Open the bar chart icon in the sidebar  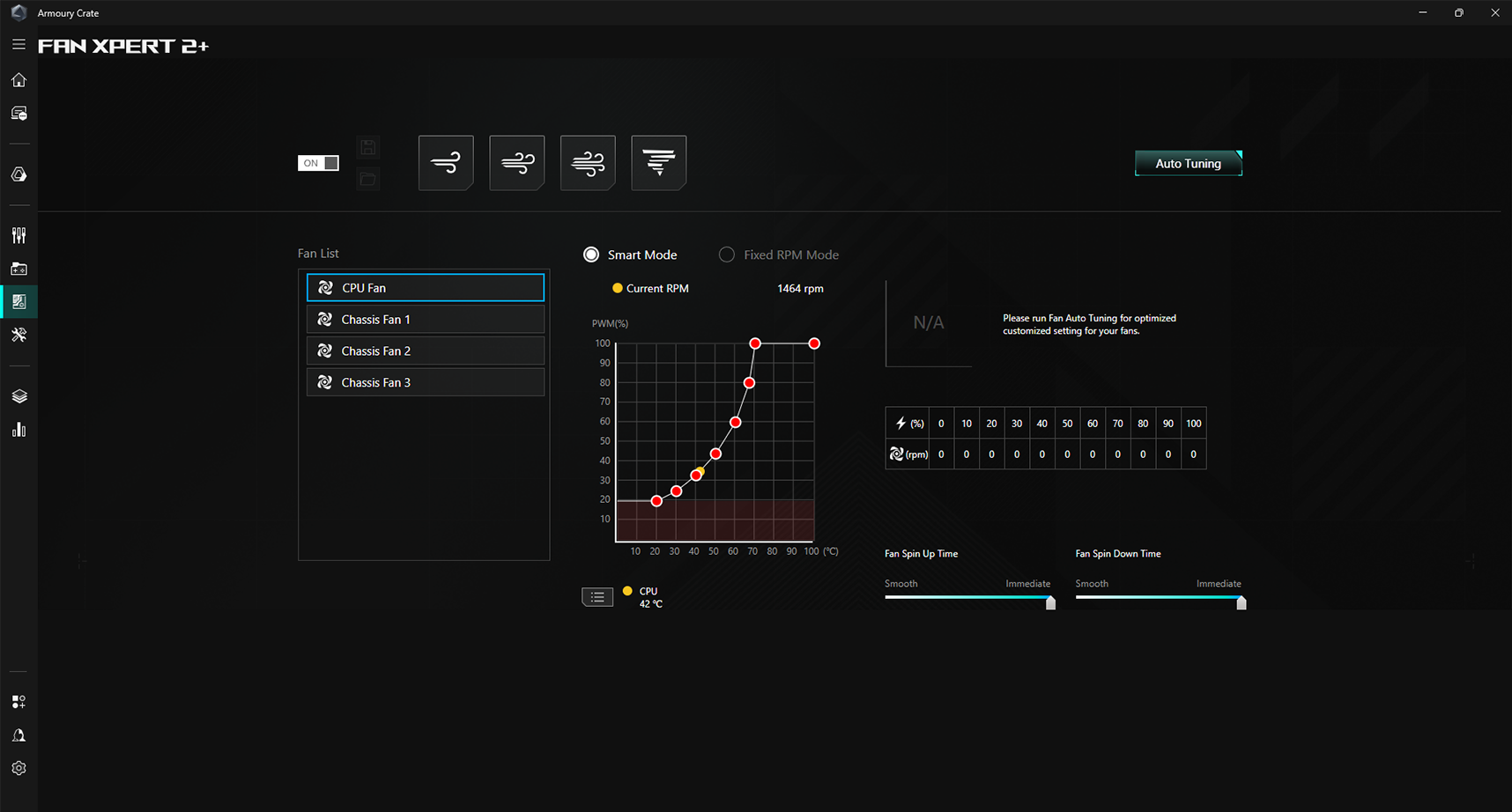click(x=19, y=430)
